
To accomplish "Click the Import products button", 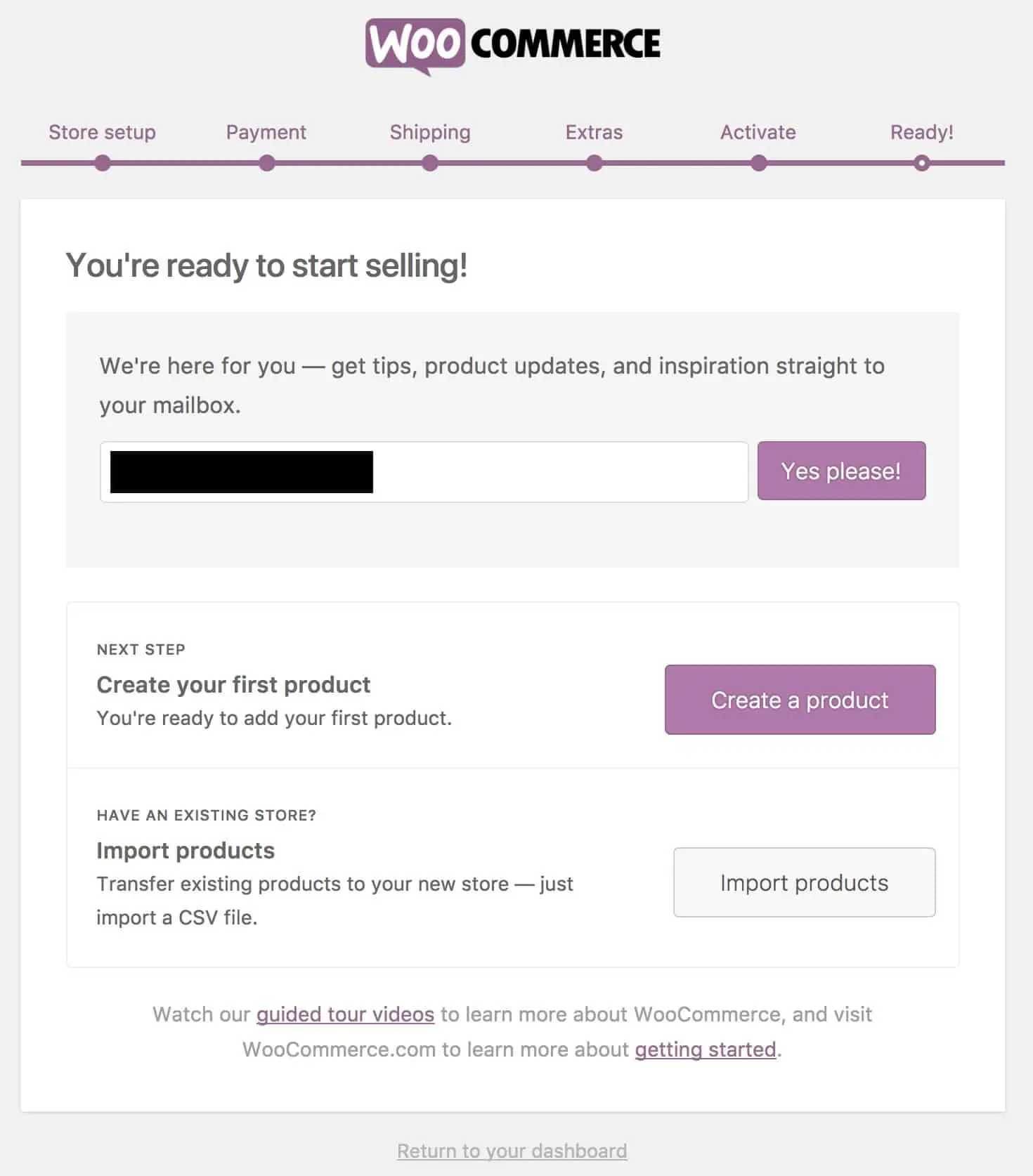I will 804,882.
